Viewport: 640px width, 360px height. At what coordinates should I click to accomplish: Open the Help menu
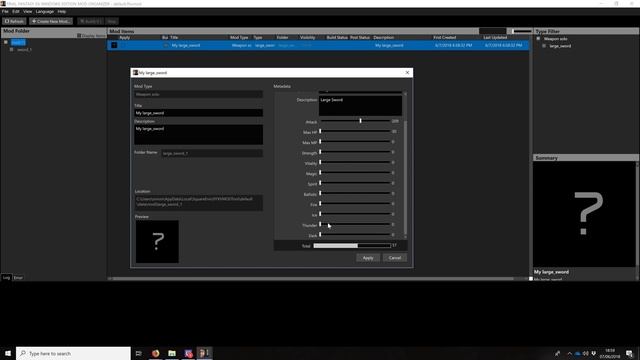click(x=62, y=12)
